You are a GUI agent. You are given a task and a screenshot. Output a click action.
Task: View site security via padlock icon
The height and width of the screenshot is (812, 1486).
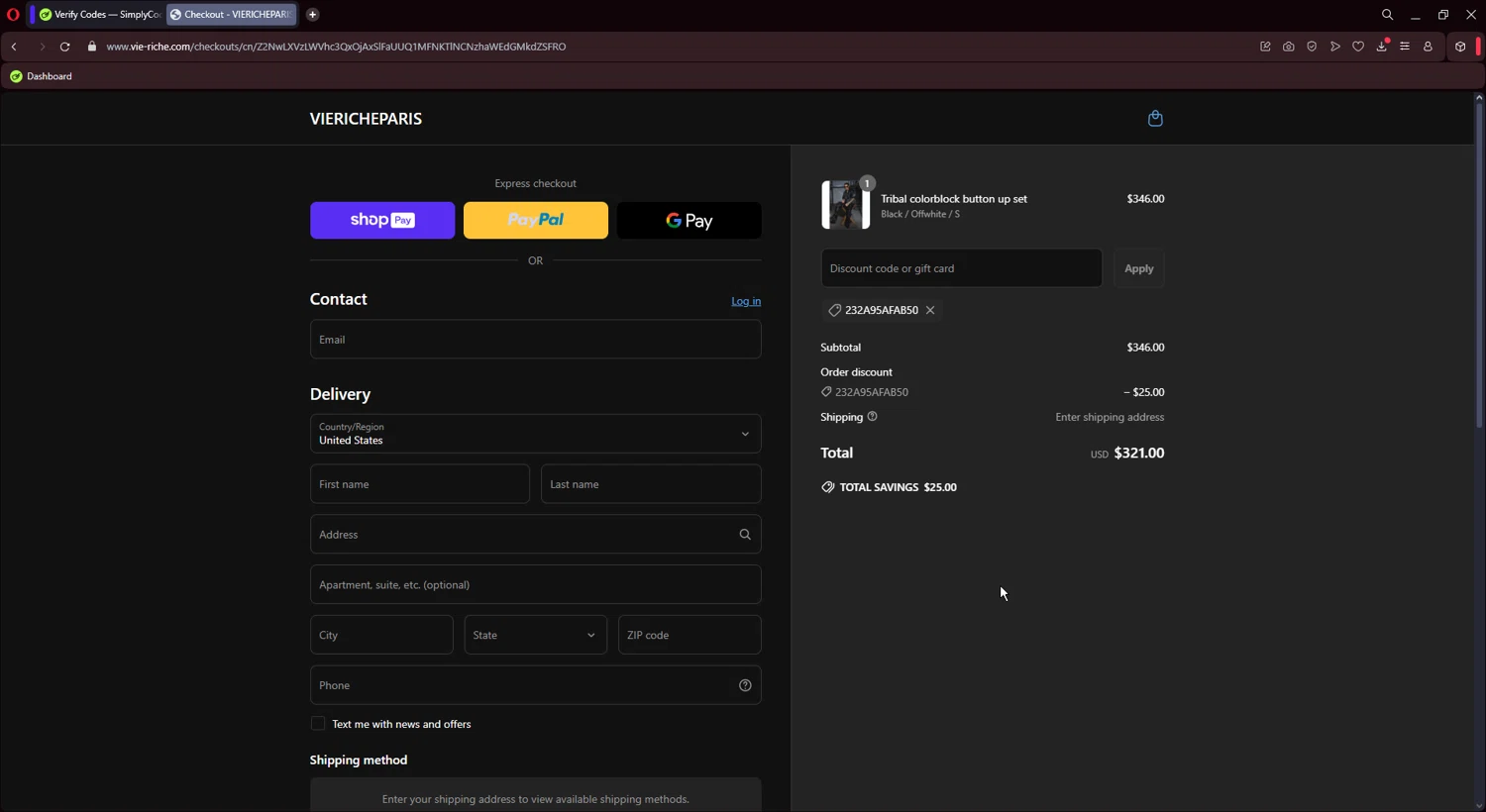[92, 47]
